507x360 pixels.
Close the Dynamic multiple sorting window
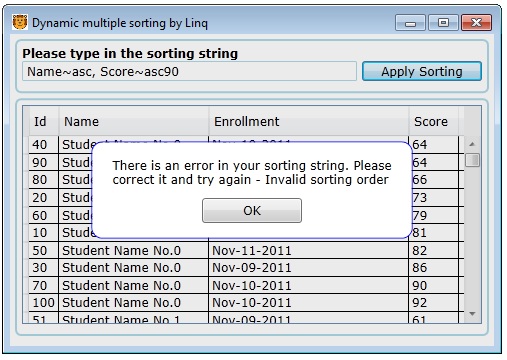click(x=476, y=23)
